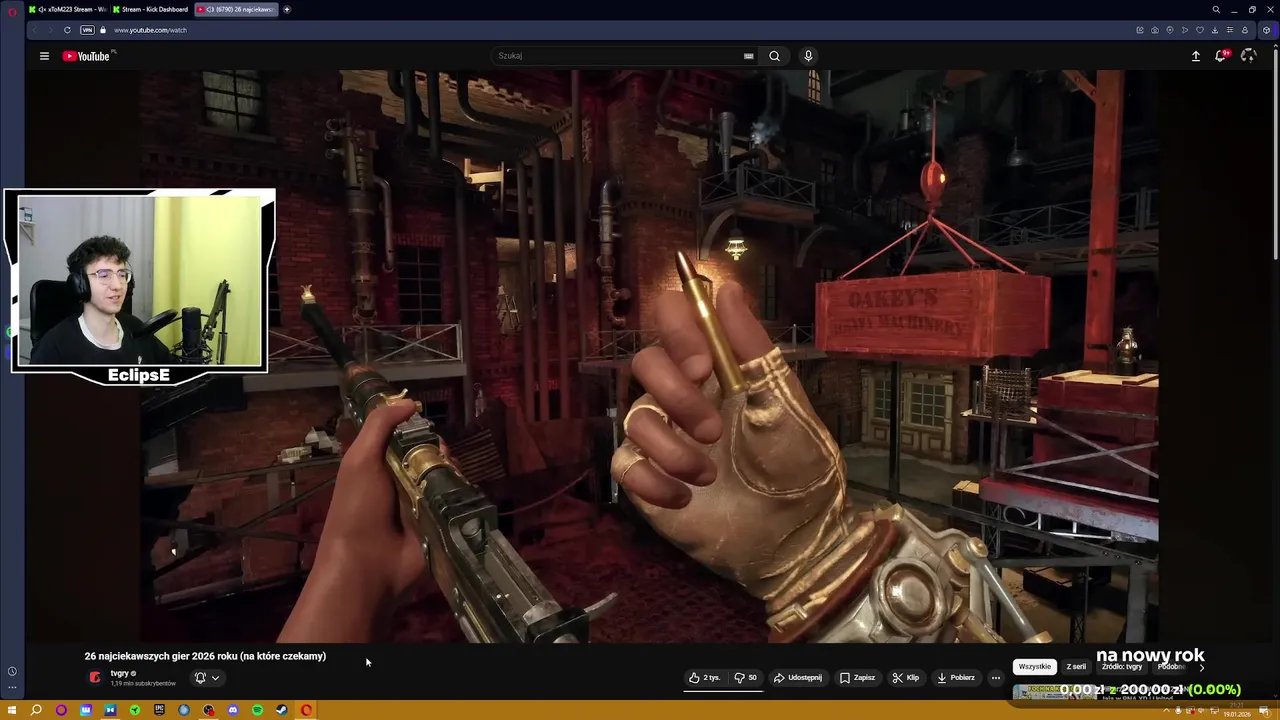
Task: Open the Windows Start button
Action: click(12, 710)
